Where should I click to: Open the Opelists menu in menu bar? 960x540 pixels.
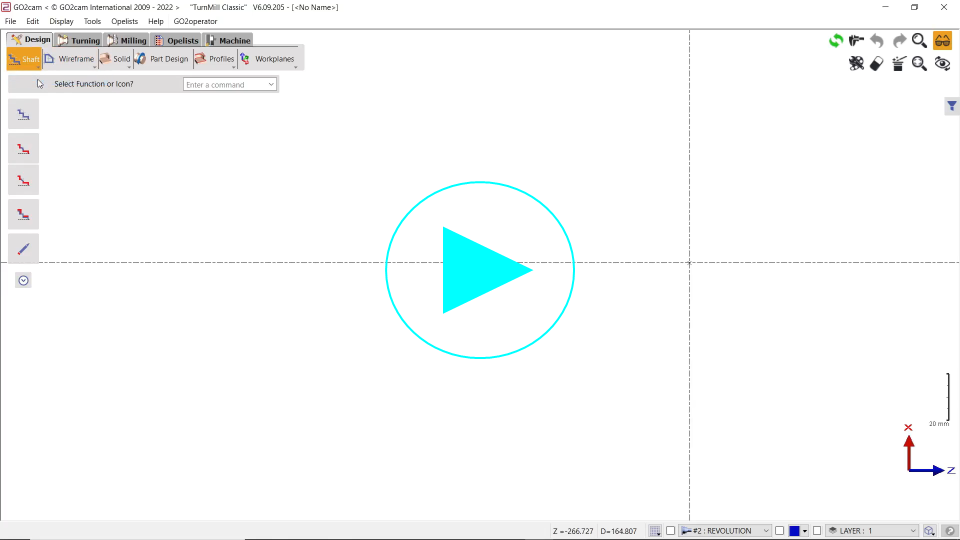click(124, 21)
